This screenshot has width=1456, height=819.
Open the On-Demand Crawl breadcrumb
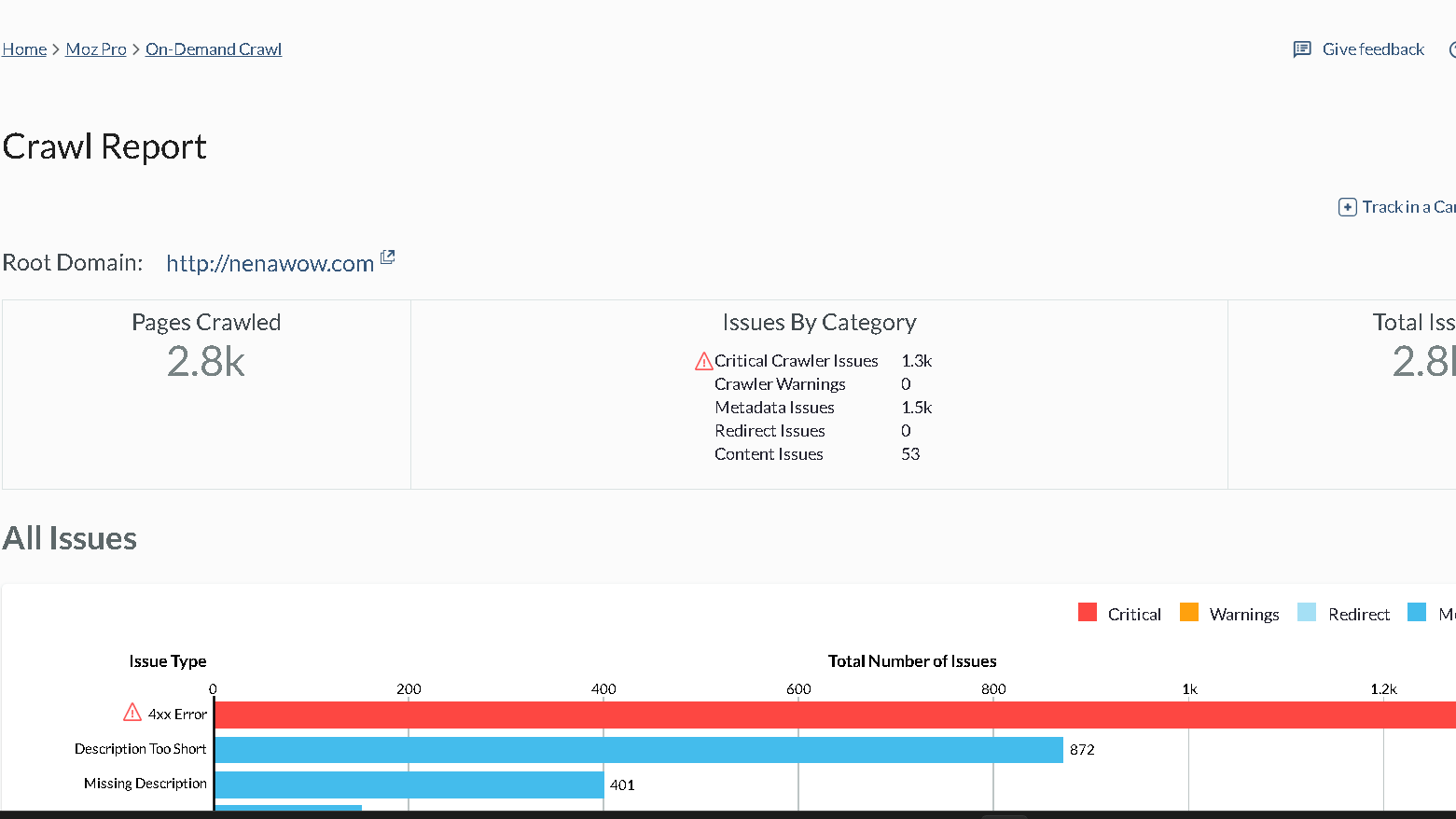(x=213, y=49)
